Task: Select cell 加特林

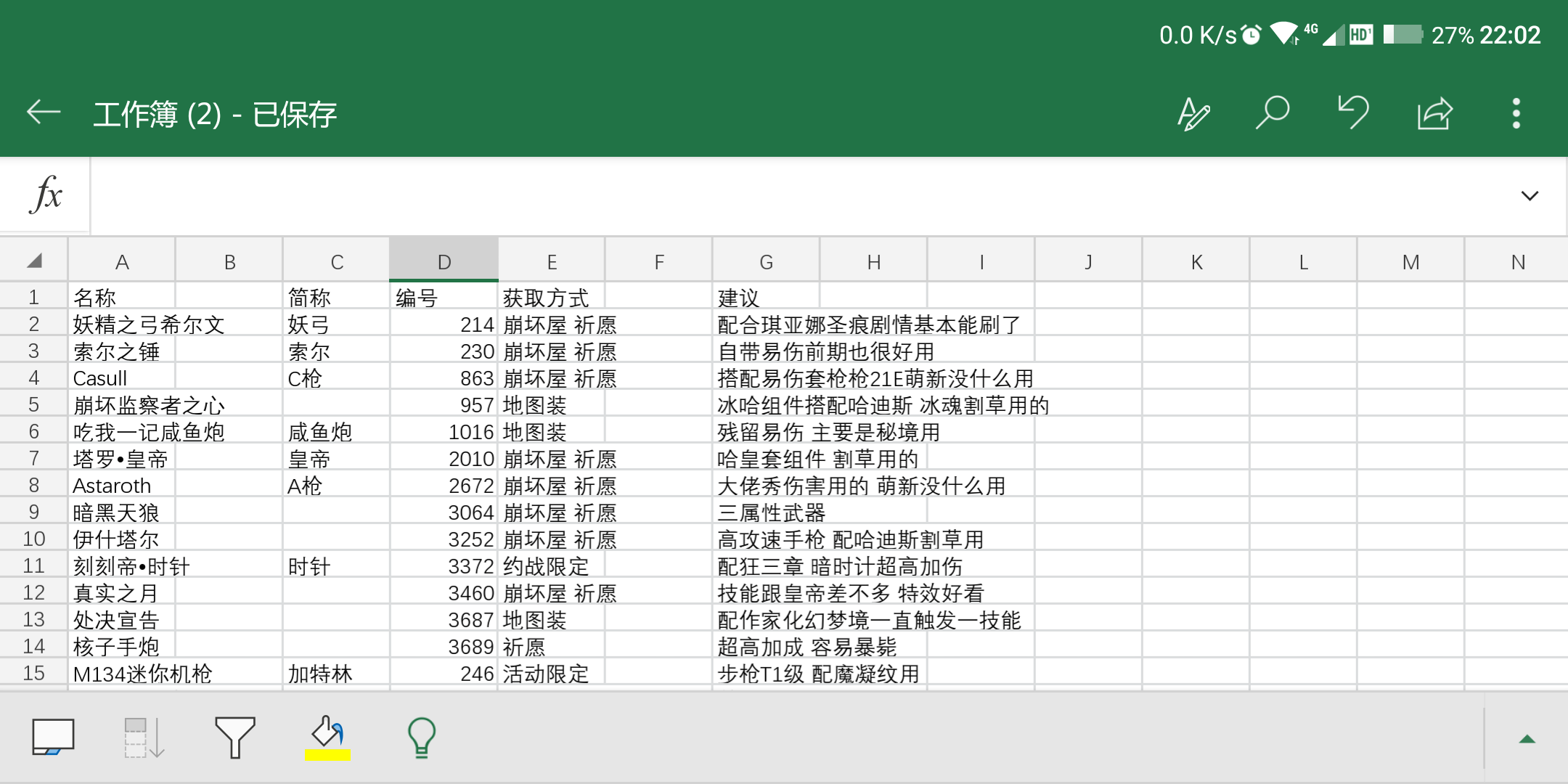Action: [337, 673]
